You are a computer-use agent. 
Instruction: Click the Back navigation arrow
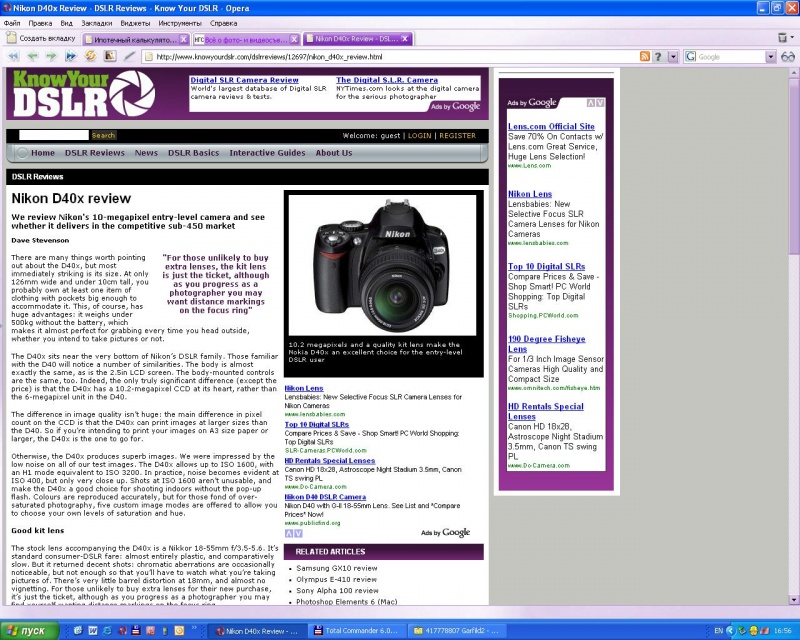[x=33, y=57]
